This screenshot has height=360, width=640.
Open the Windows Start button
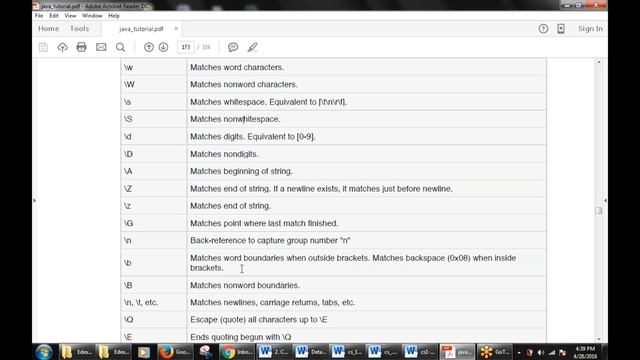click(x=44, y=352)
